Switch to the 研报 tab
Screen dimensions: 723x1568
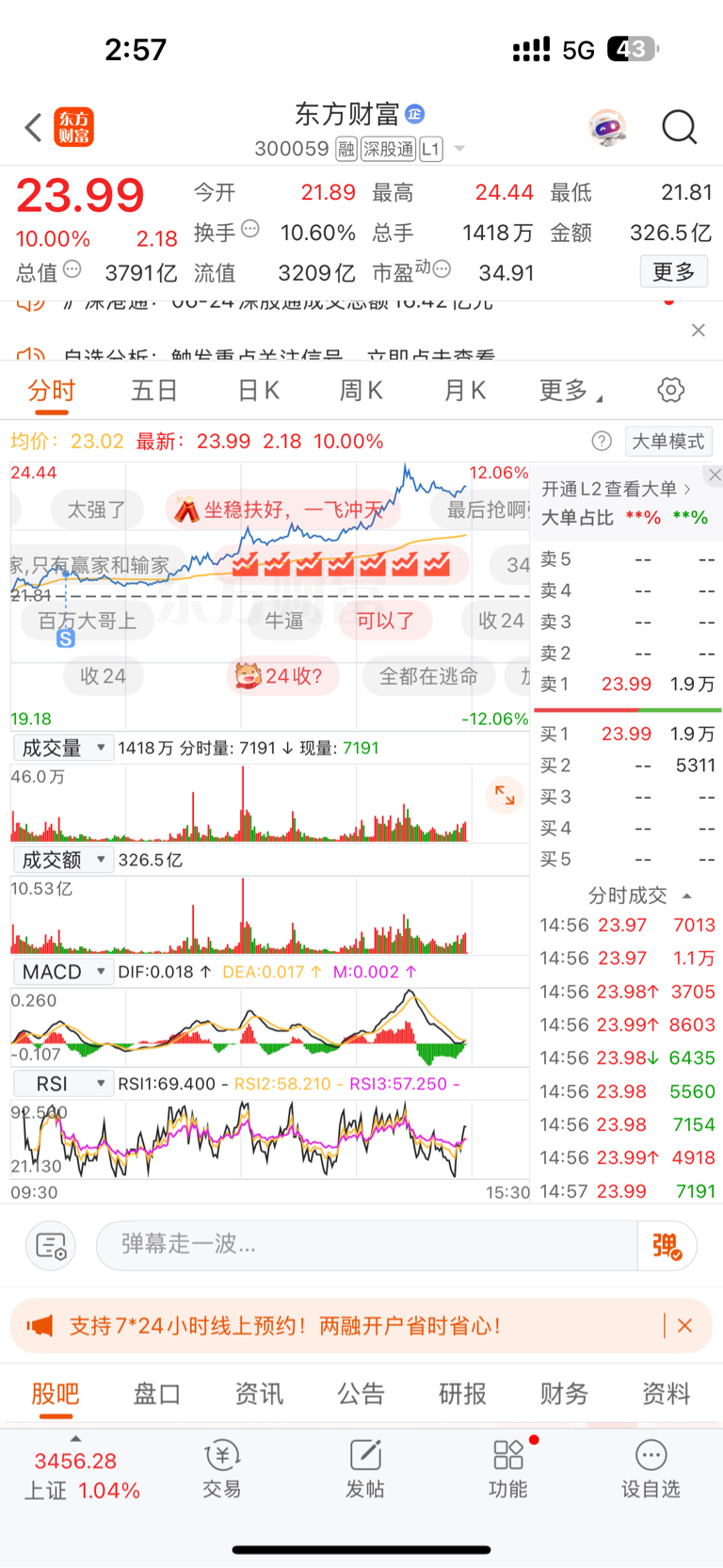click(x=462, y=1394)
